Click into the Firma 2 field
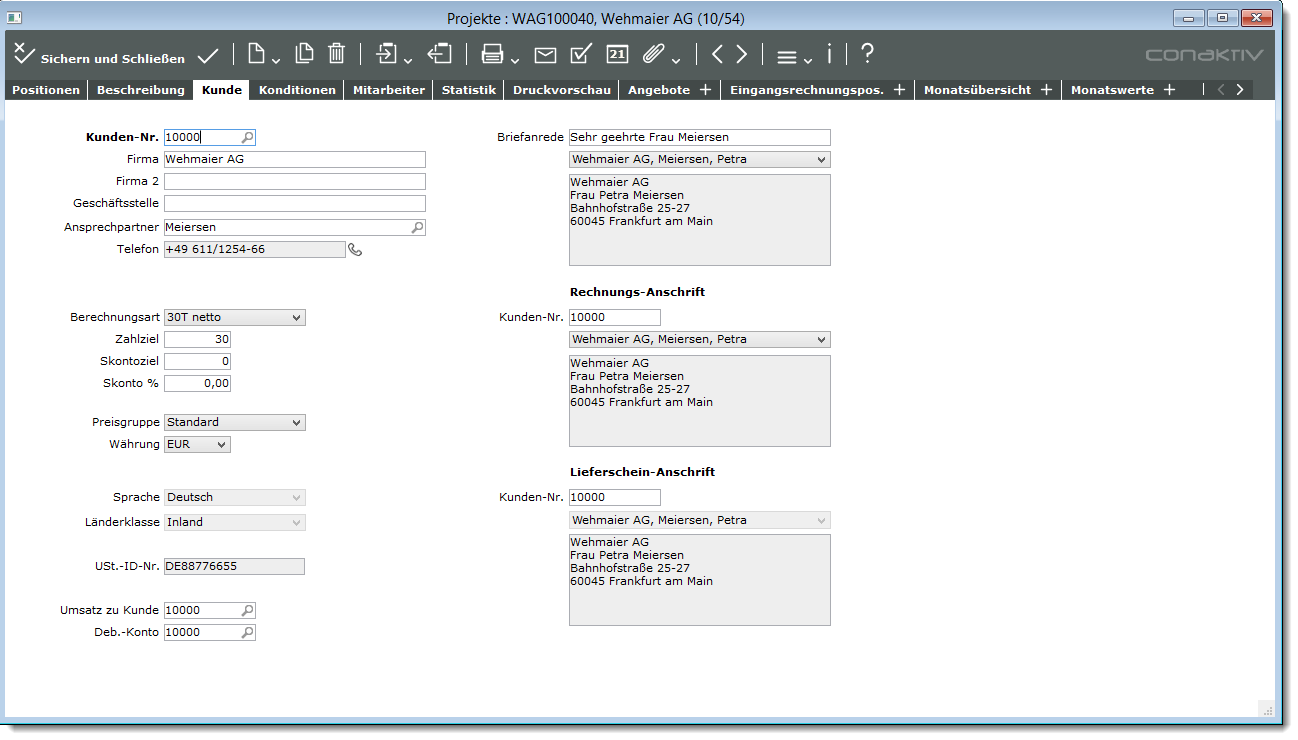1298x740 pixels. click(x=294, y=182)
